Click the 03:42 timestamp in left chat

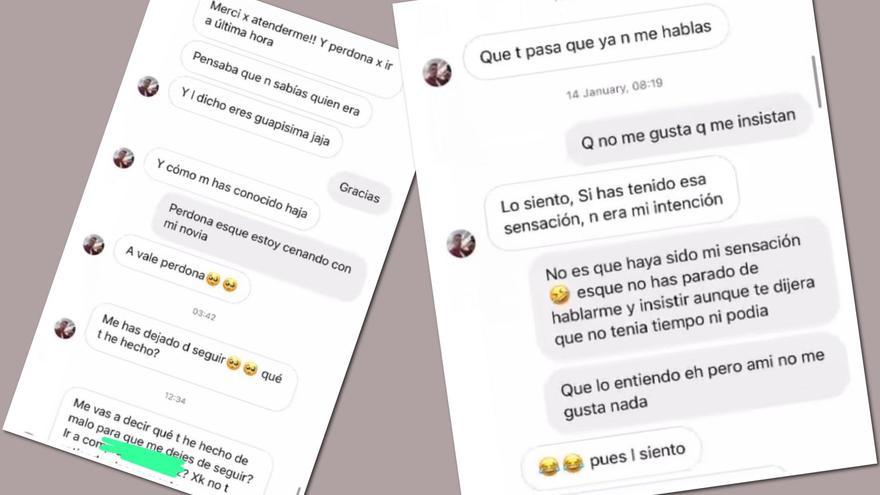tap(204, 313)
